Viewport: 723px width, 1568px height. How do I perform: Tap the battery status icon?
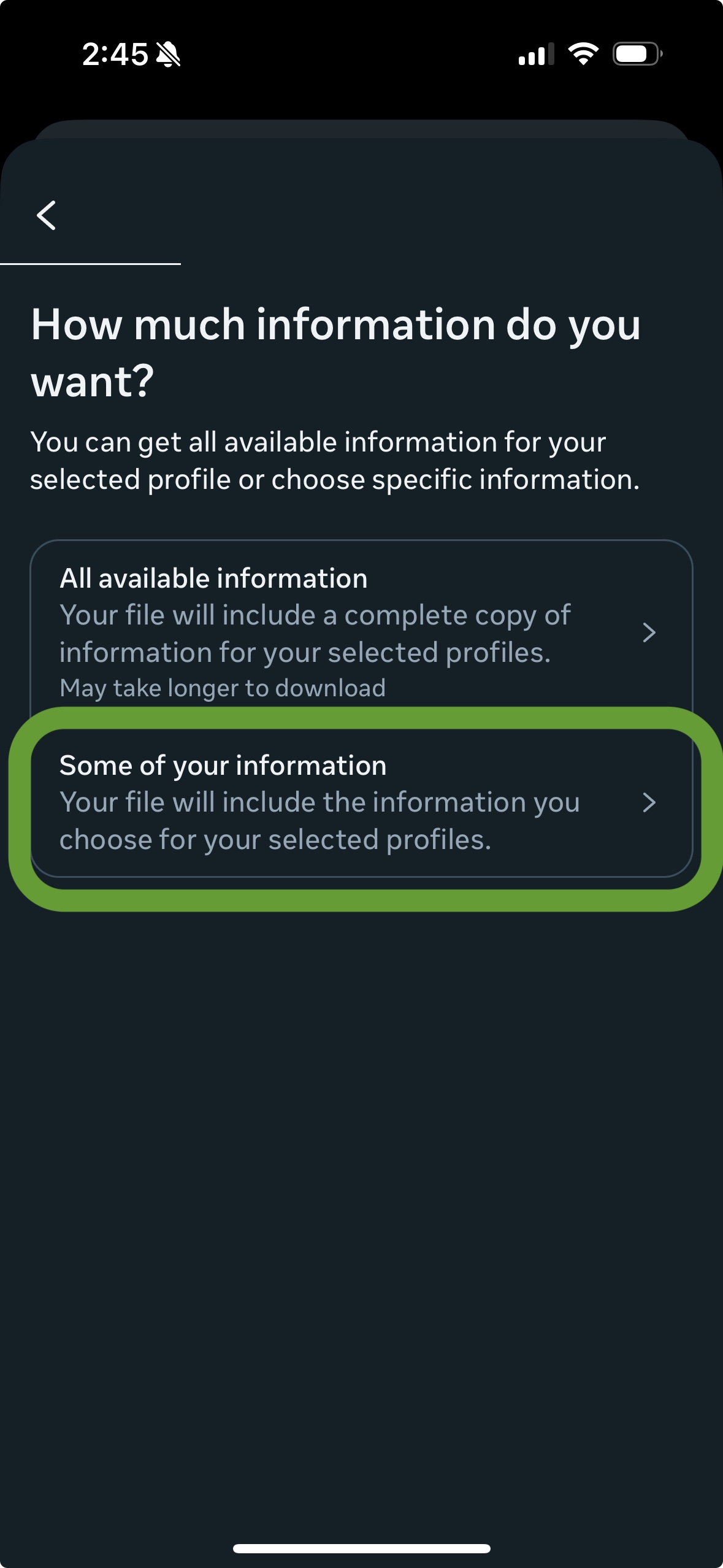(637, 54)
